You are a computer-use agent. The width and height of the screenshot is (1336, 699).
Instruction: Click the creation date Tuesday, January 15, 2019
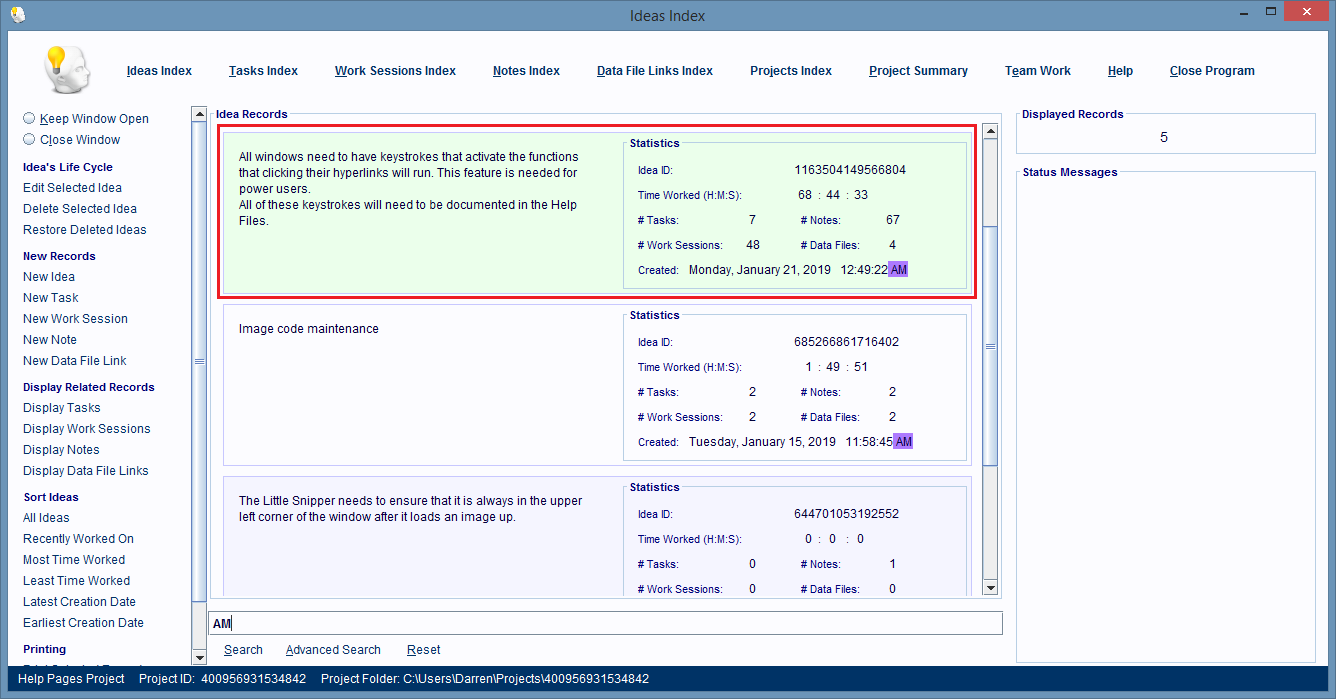762,442
